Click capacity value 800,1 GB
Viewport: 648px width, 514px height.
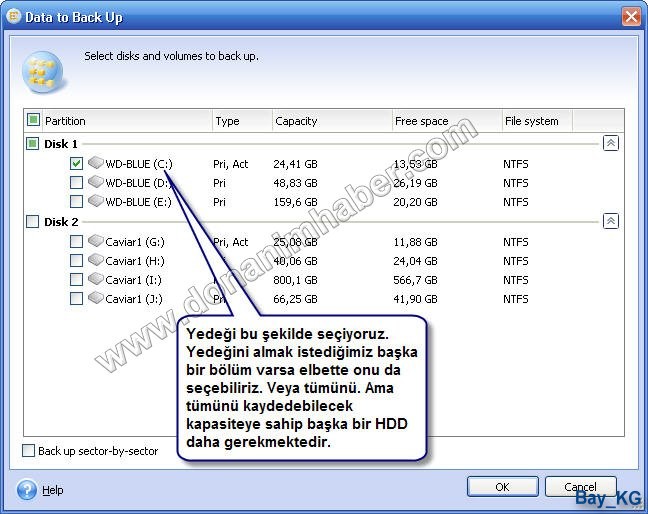(295, 280)
